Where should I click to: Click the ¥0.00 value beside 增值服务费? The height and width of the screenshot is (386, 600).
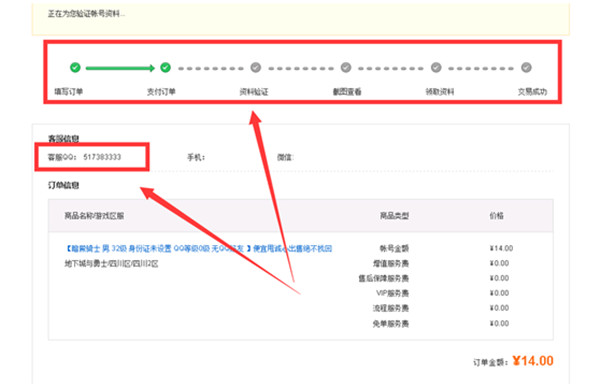499,264
